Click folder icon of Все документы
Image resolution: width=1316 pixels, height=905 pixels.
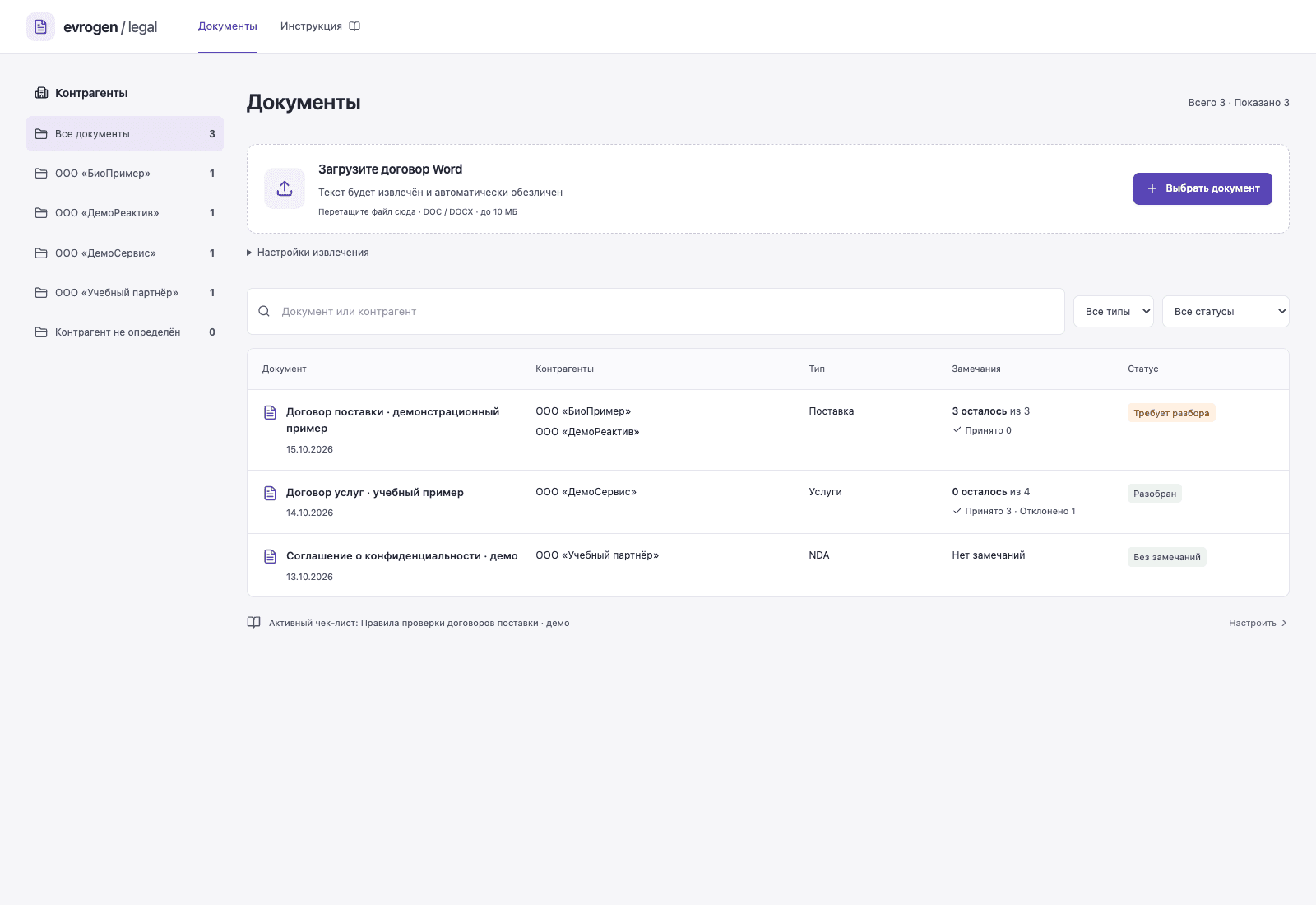click(x=41, y=133)
